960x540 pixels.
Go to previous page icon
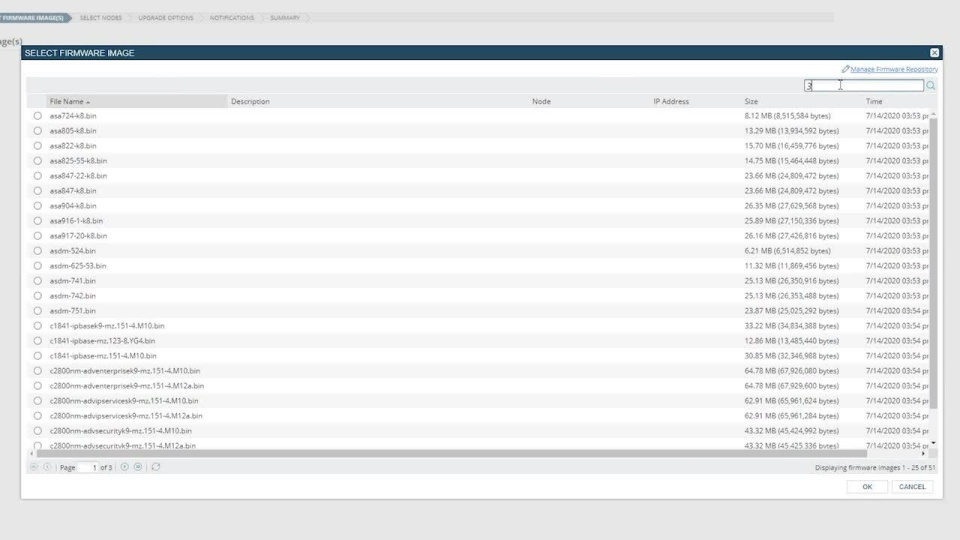pyautogui.click(x=47, y=467)
